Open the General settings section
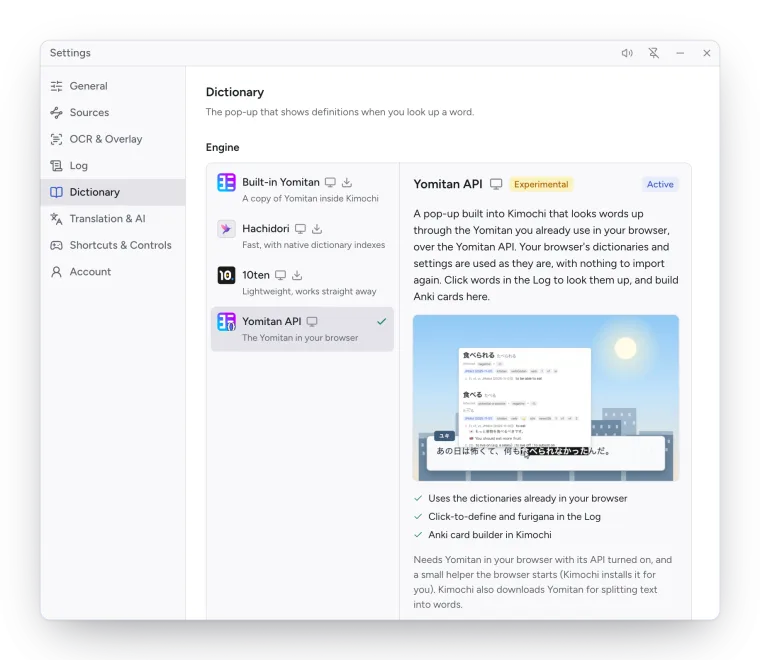This screenshot has height=660, width=760. point(113,86)
